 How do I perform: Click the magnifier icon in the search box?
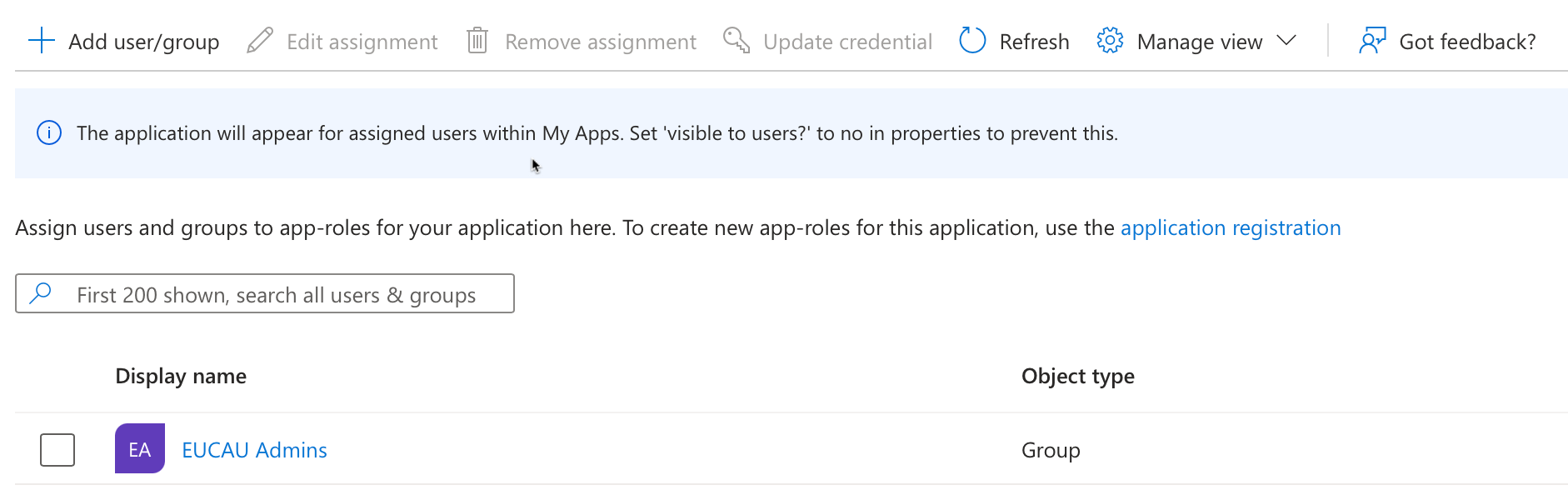40,293
